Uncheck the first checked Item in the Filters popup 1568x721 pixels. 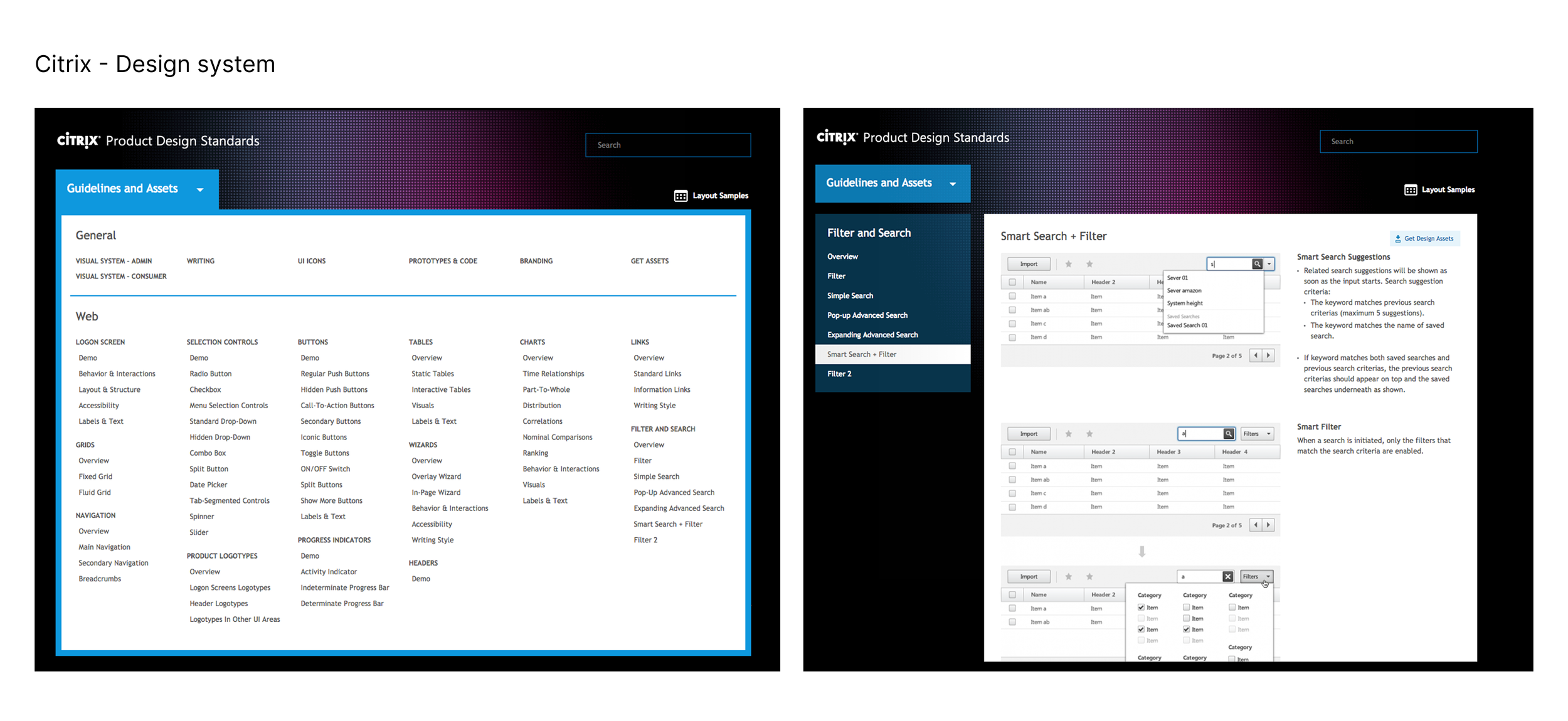pyautogui.click(x=1141, y=608)
